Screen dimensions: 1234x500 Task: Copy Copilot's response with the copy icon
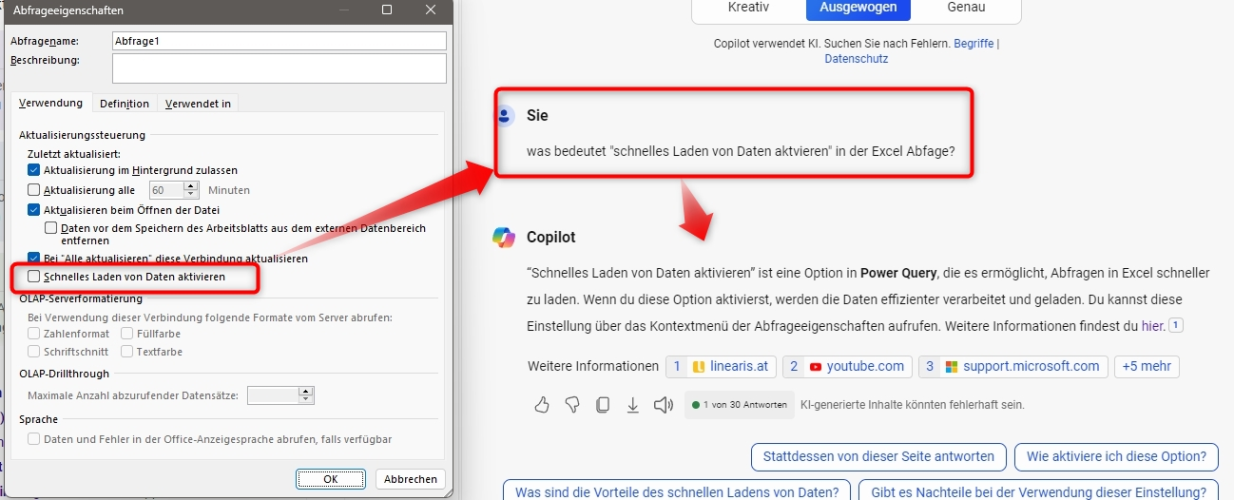coord(602,405)
